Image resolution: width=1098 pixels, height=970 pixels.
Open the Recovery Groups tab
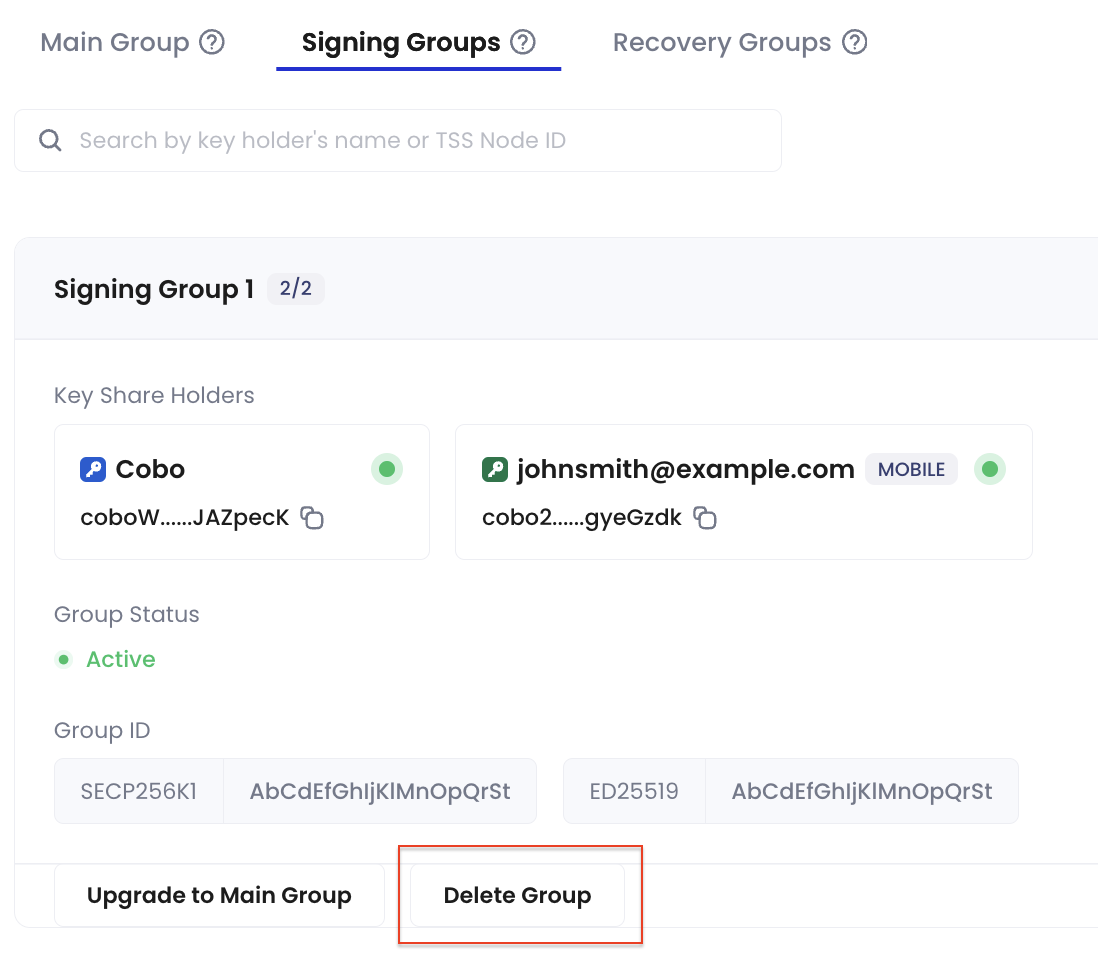click(722, 42)
